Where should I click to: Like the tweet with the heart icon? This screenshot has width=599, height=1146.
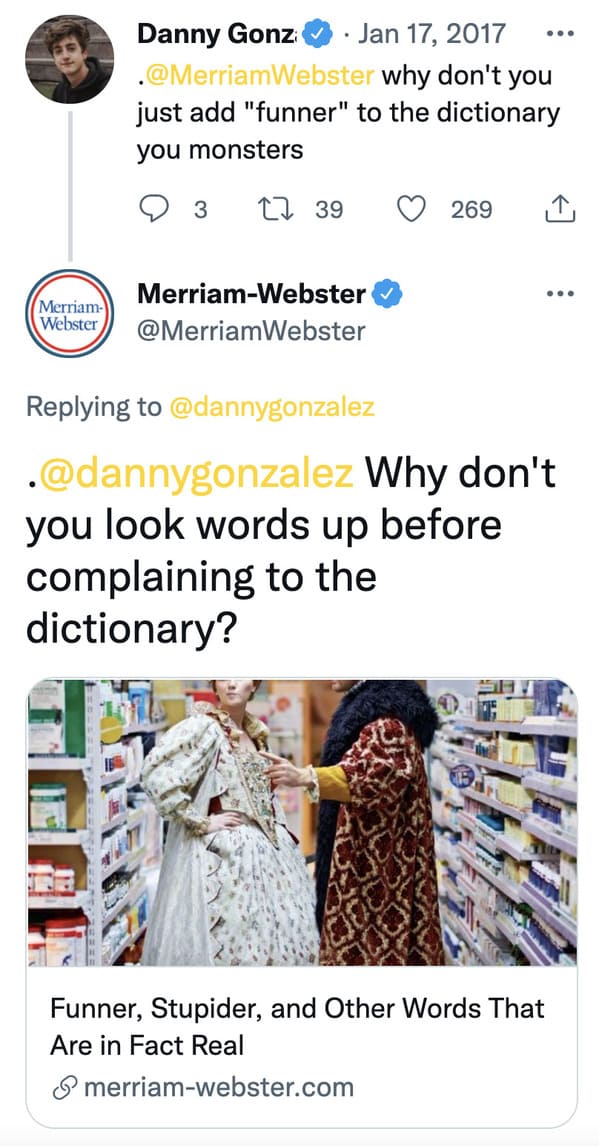click(x=411, y=210)
